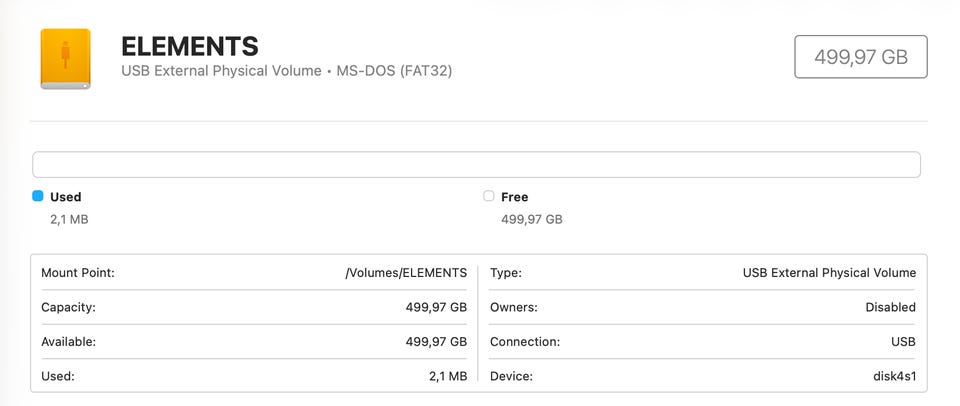Click the Disabled owners value

891,307
